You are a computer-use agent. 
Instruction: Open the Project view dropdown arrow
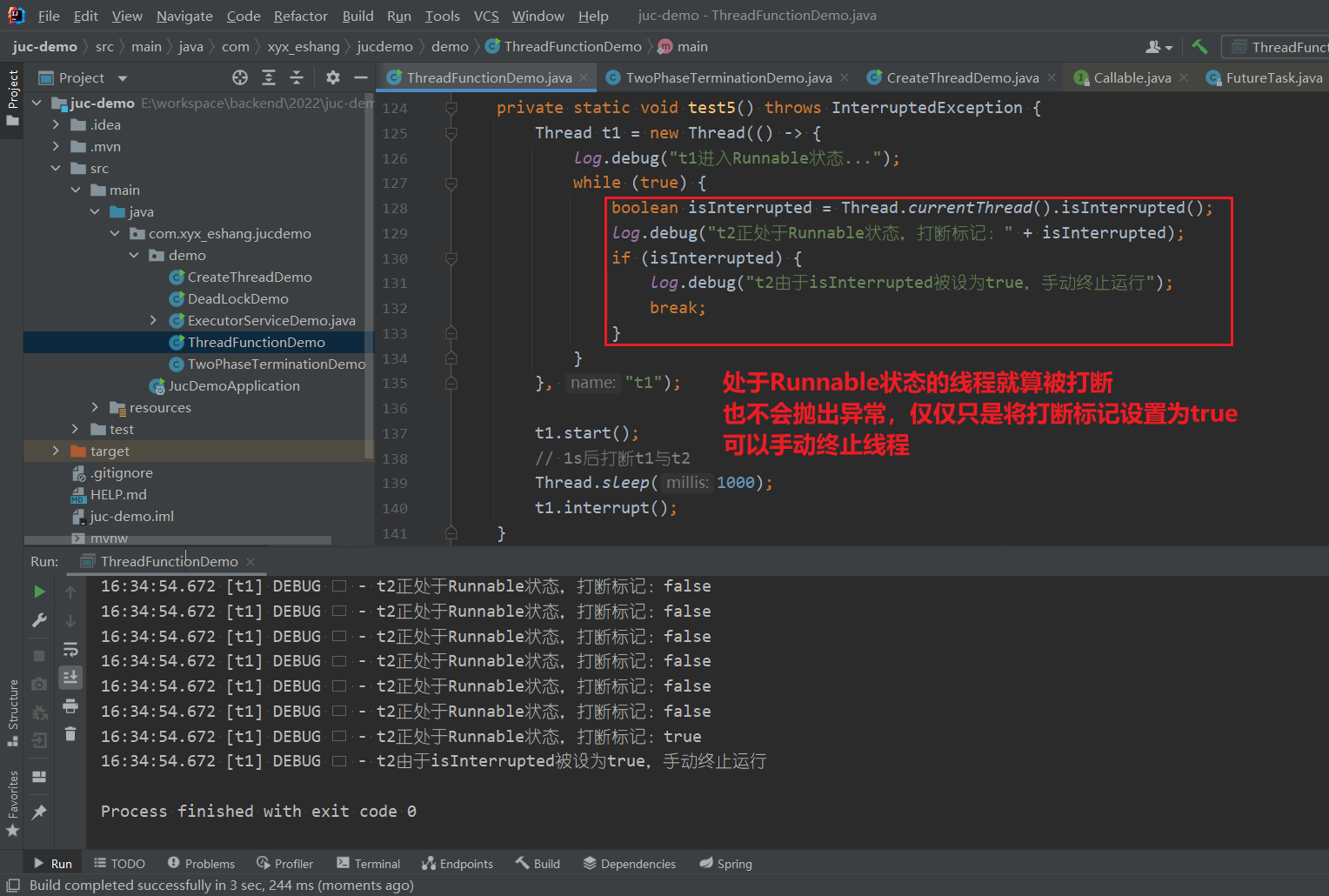pyautogui.click(x=122, y=78)
